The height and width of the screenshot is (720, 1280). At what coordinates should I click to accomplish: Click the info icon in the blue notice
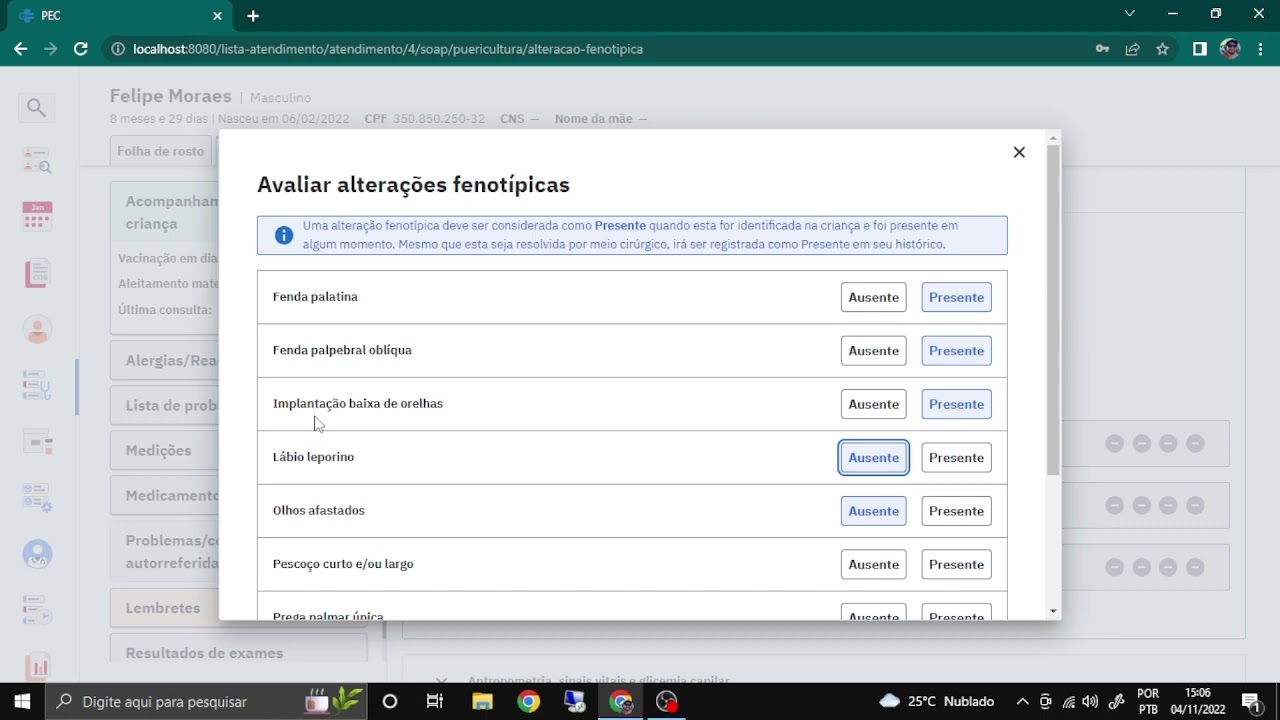(284, 235)
